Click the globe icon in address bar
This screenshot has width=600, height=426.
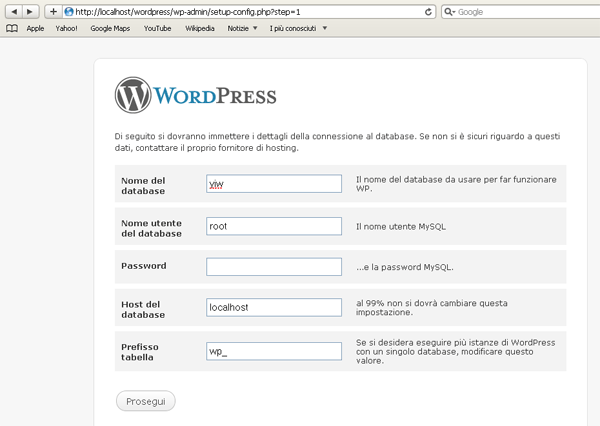(69, 12)
